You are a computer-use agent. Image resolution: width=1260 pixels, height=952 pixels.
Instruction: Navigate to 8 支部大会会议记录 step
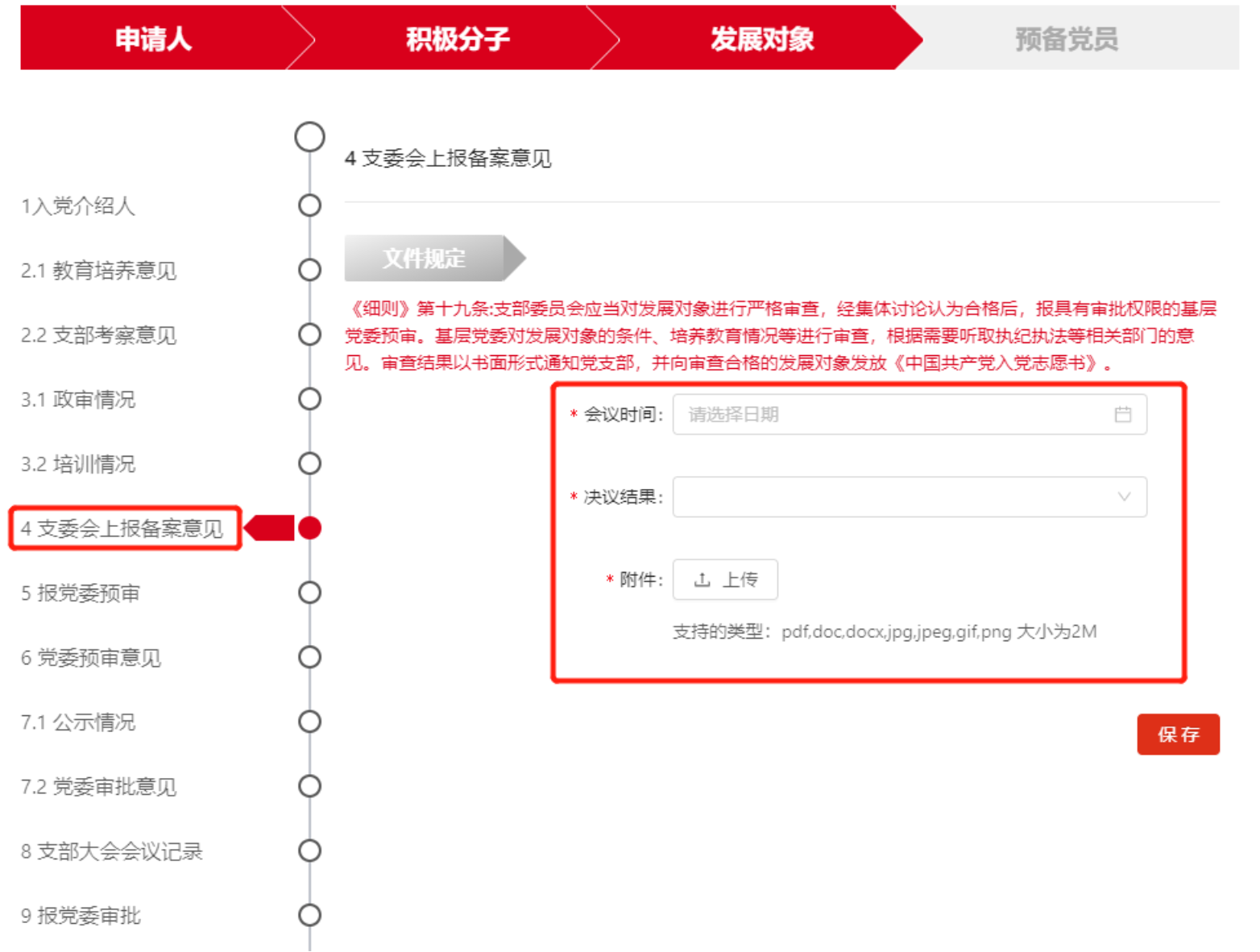(112, 851)
